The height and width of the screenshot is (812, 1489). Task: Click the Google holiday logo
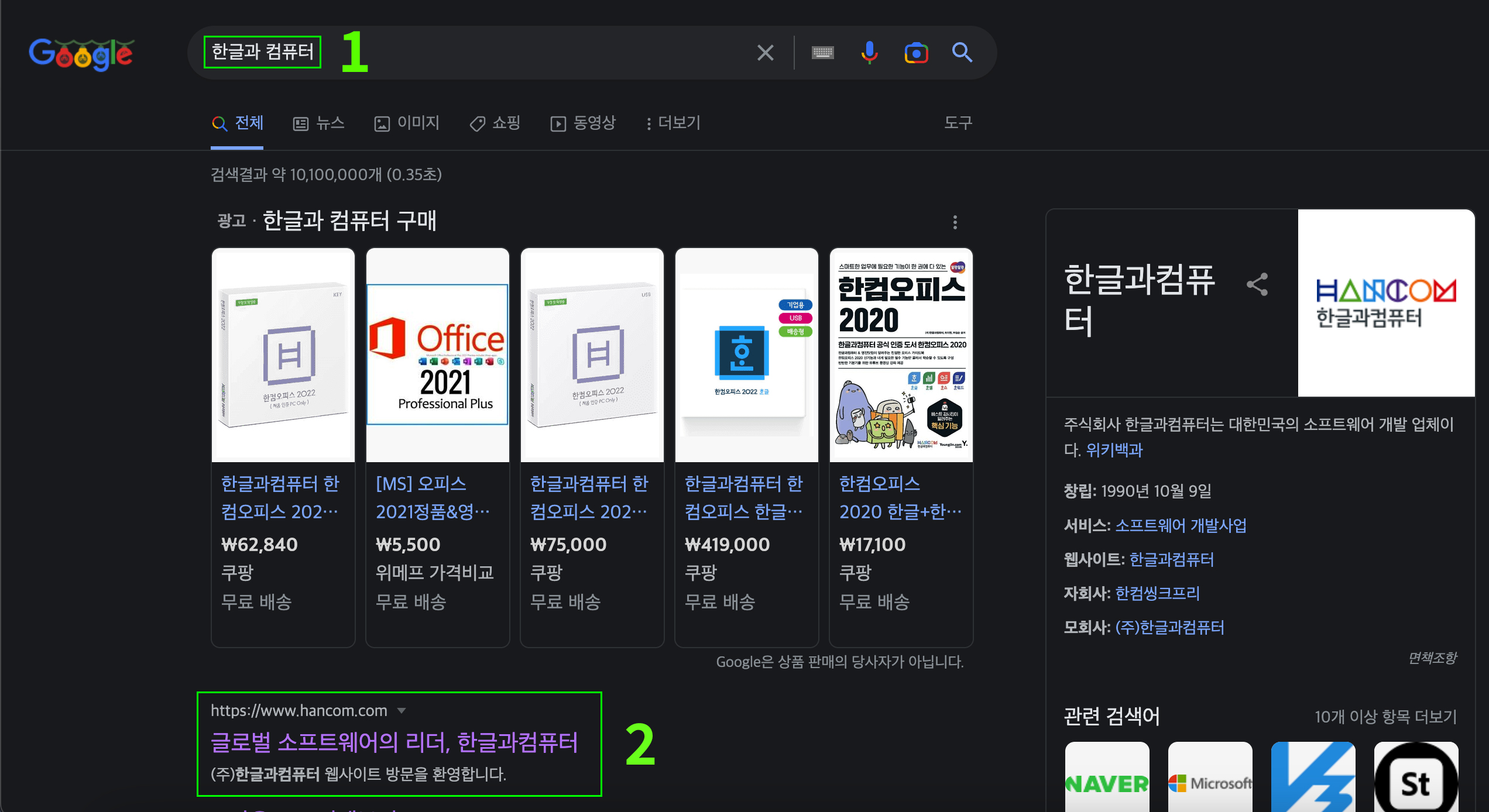[x=81, y=54]
